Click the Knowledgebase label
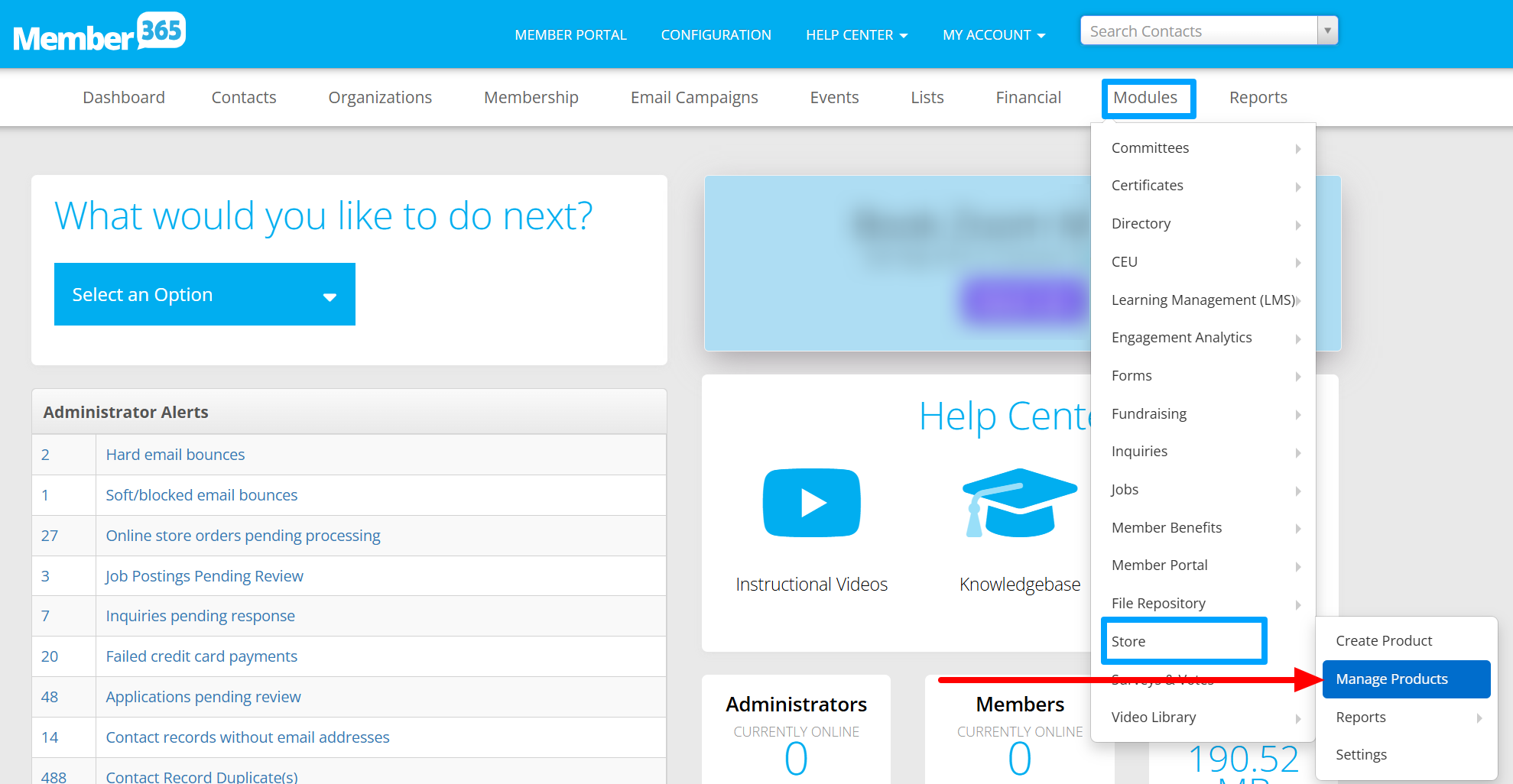Image resolution: width=1513 pixels, height=784 pixels. pyautogui.click(x=1019, y=585)
